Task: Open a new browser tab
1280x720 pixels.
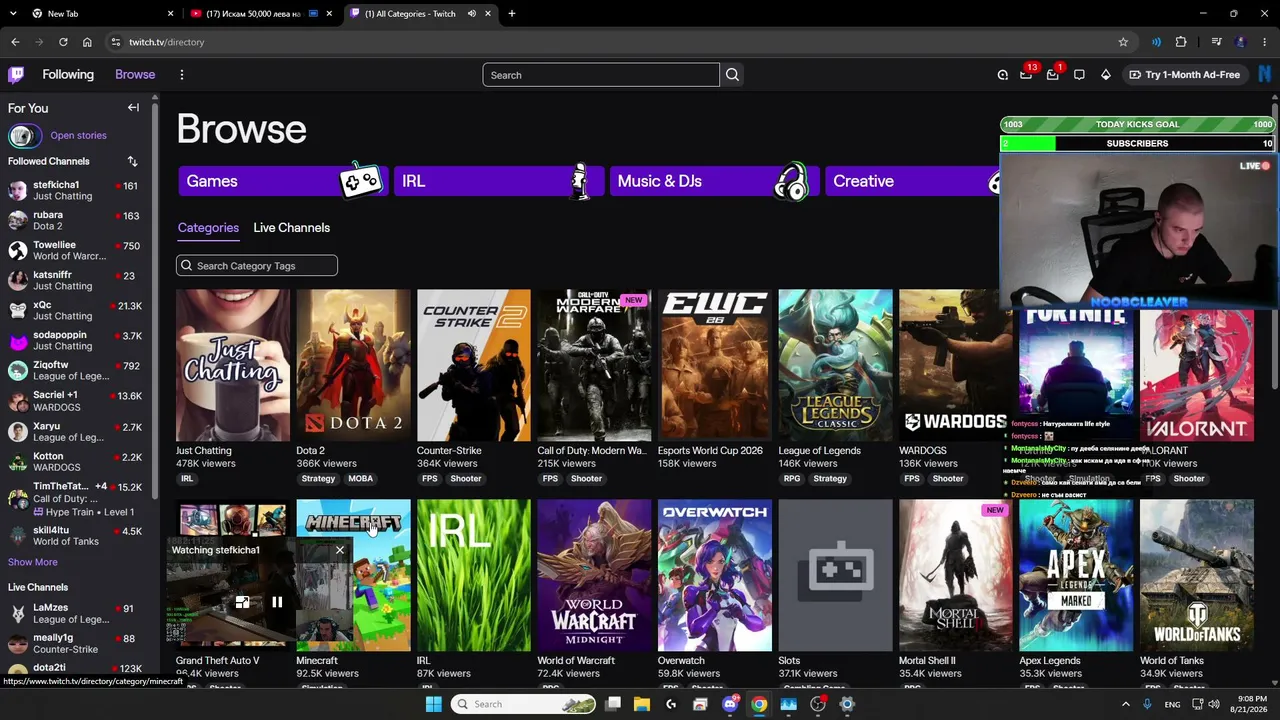Action: tap(512, 14)
